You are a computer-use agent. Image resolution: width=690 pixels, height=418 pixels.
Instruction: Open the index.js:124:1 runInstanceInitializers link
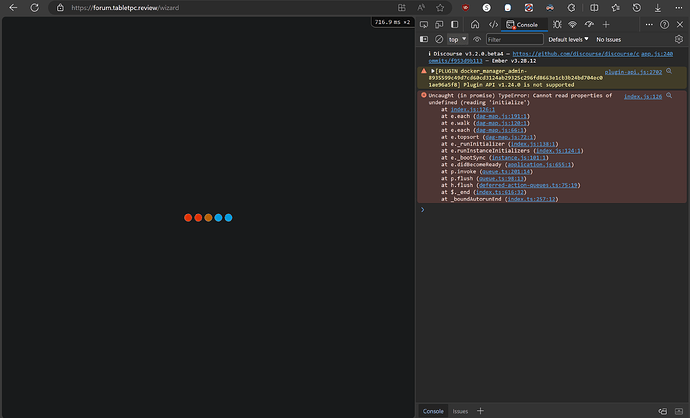tap(558, 150)
